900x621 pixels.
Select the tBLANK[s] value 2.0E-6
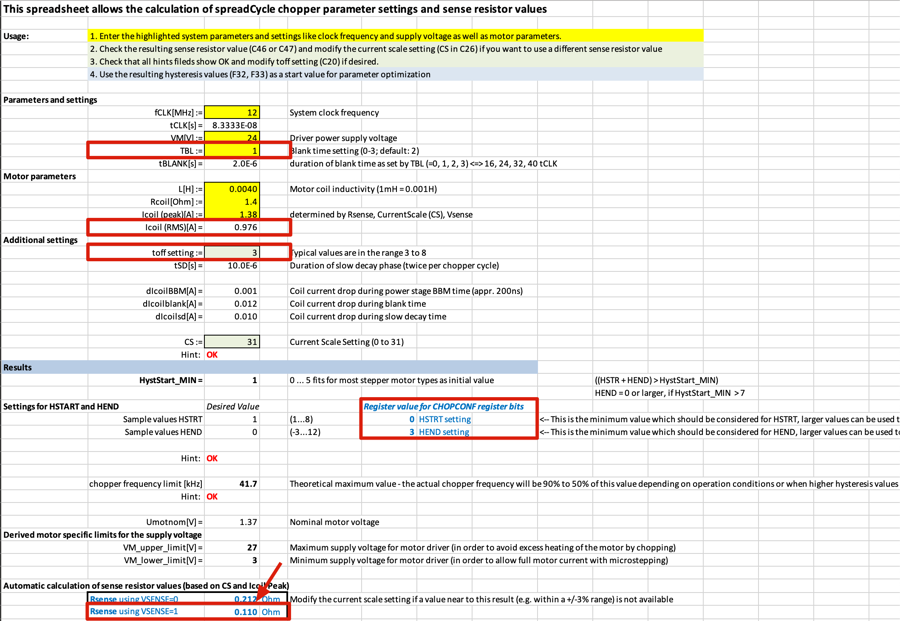tap(232, 164)
